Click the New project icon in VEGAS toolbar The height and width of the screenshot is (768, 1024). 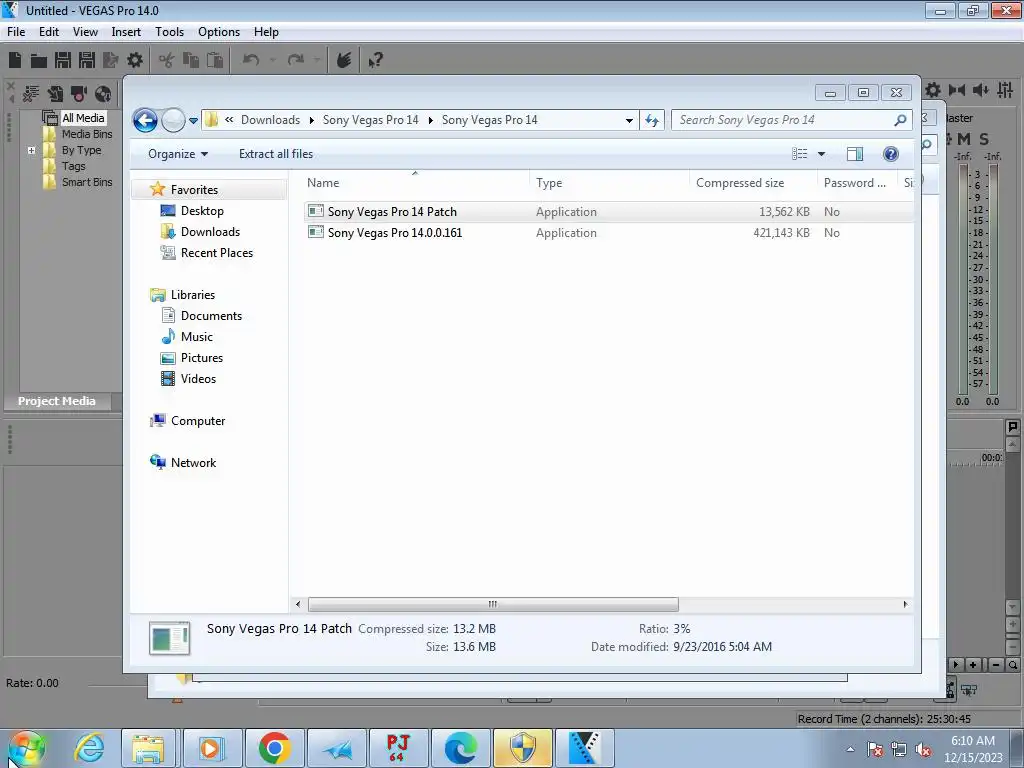coord(15,60)
